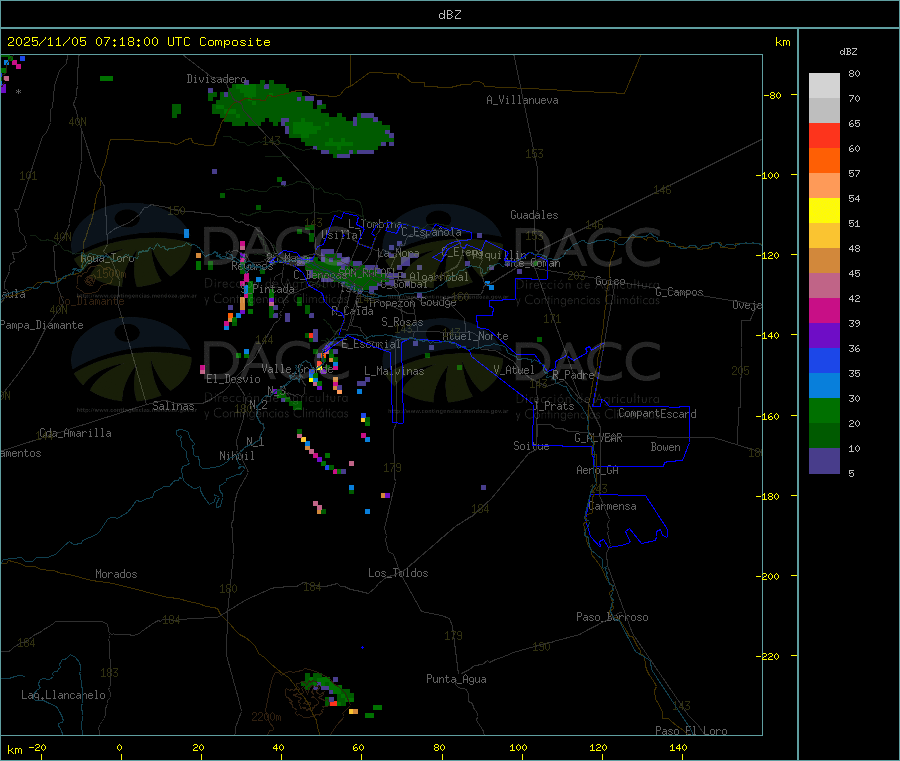This screenshot has height=761, width=900.
Task: Click the radar echo cluster near Punta_Agua
Action: (328, 689)
